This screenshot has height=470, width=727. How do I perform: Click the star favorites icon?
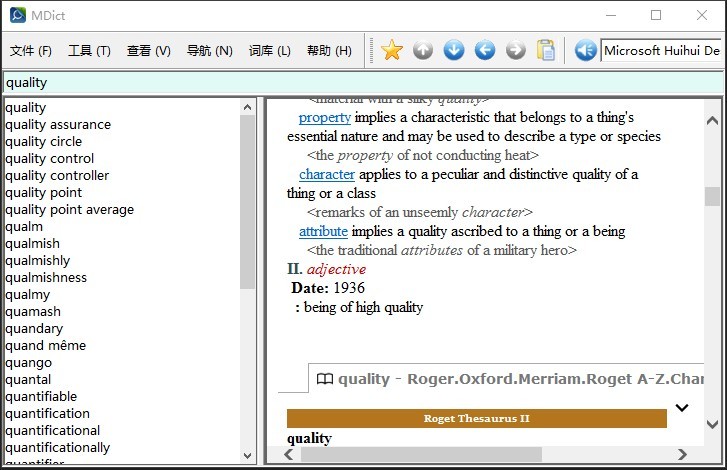pos(392,50)
